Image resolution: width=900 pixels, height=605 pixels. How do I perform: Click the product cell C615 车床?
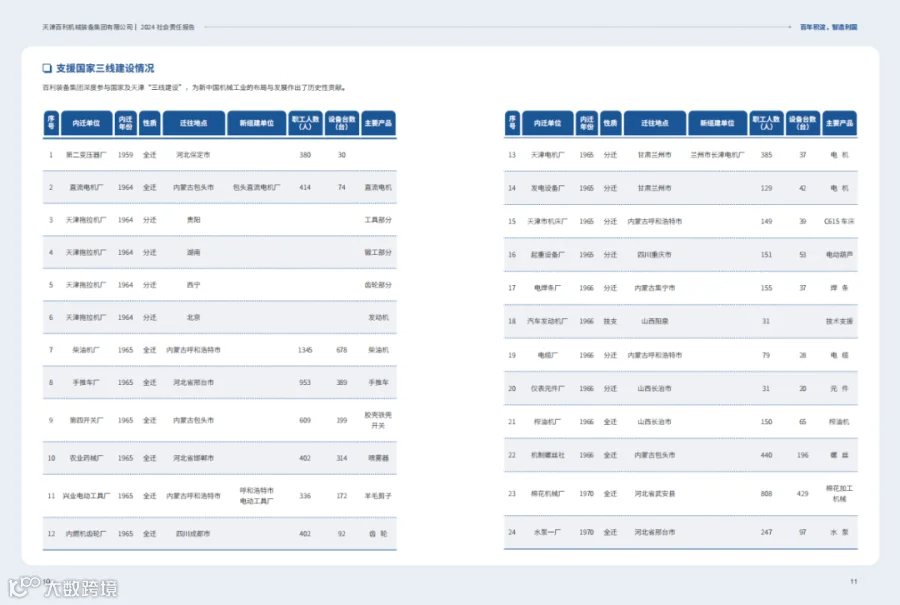tap(839, 222)
